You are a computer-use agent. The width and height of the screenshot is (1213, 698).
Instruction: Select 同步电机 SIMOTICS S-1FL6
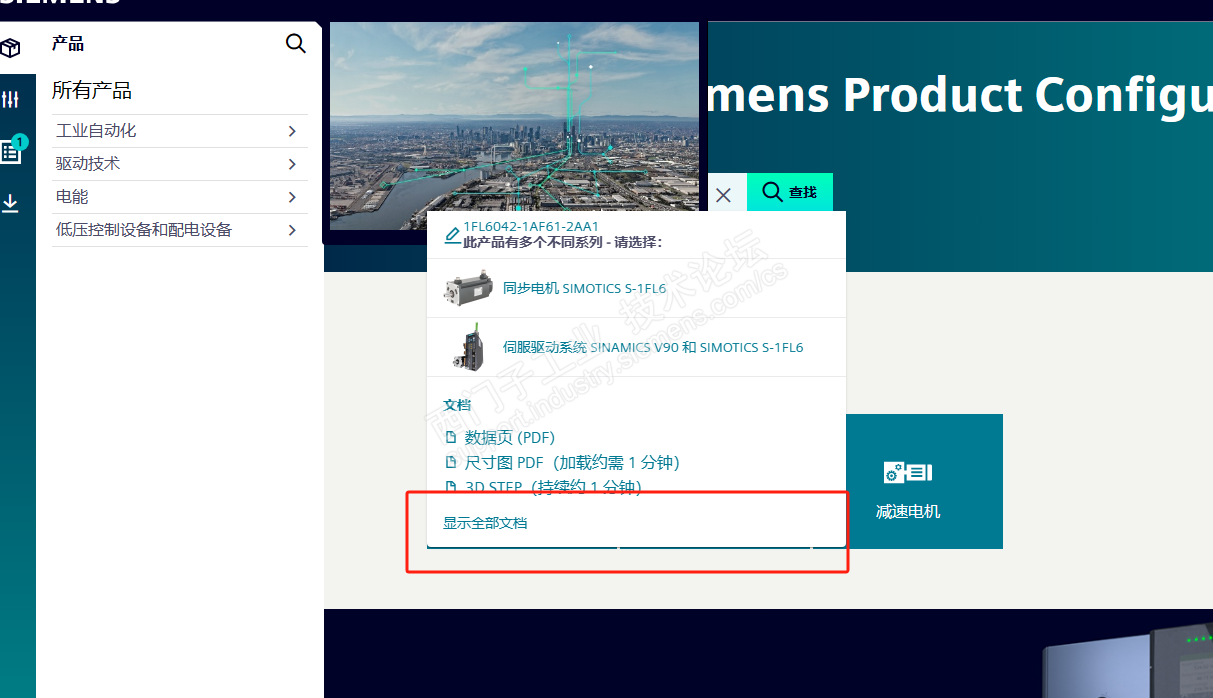coord(584,289)
